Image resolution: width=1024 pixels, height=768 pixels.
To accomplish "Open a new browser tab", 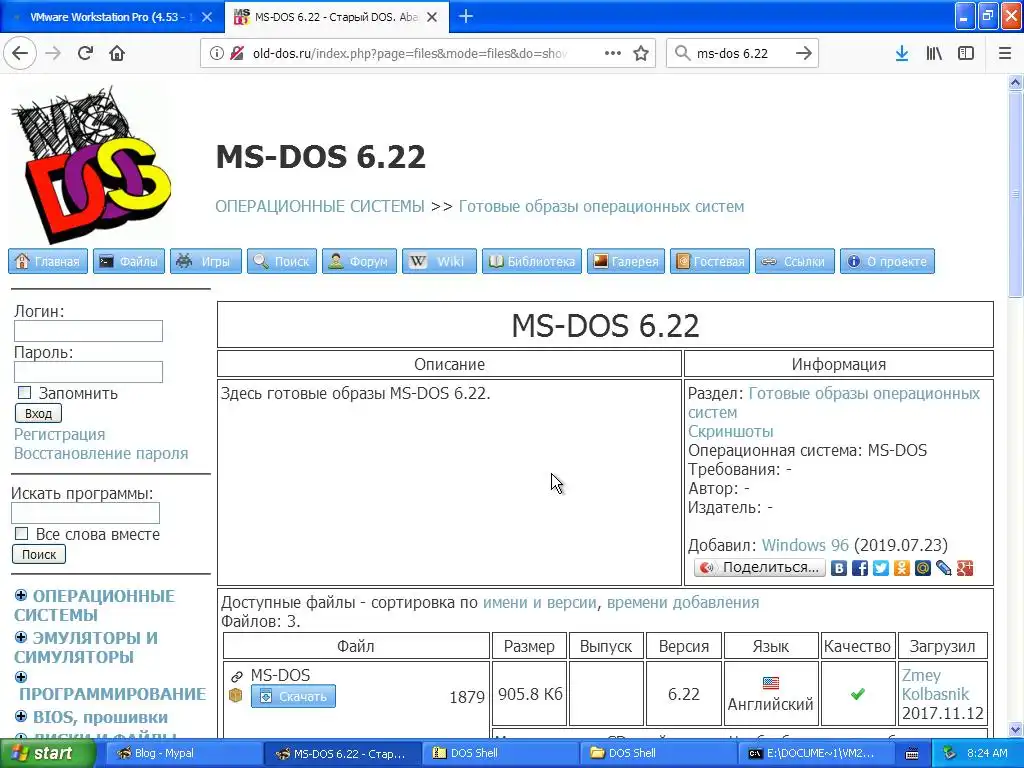I will coord(466,16).
